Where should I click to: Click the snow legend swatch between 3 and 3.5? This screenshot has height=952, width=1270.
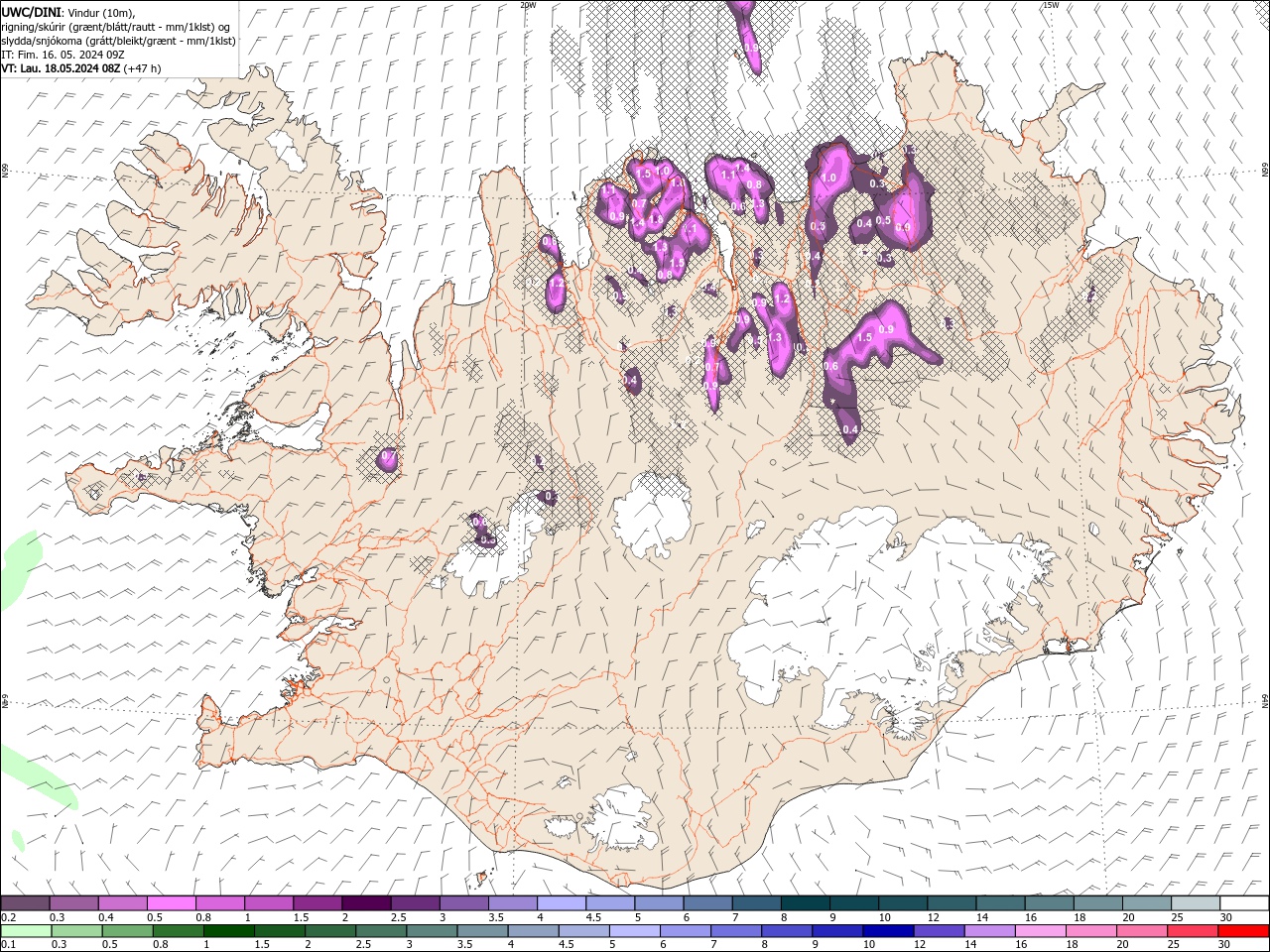pos(463,903)
